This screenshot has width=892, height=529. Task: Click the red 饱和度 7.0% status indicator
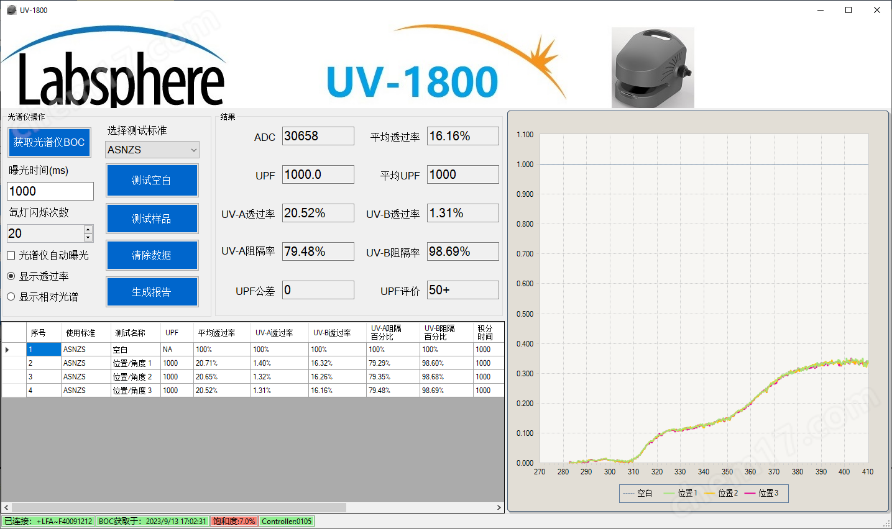(x=235, y=521)
